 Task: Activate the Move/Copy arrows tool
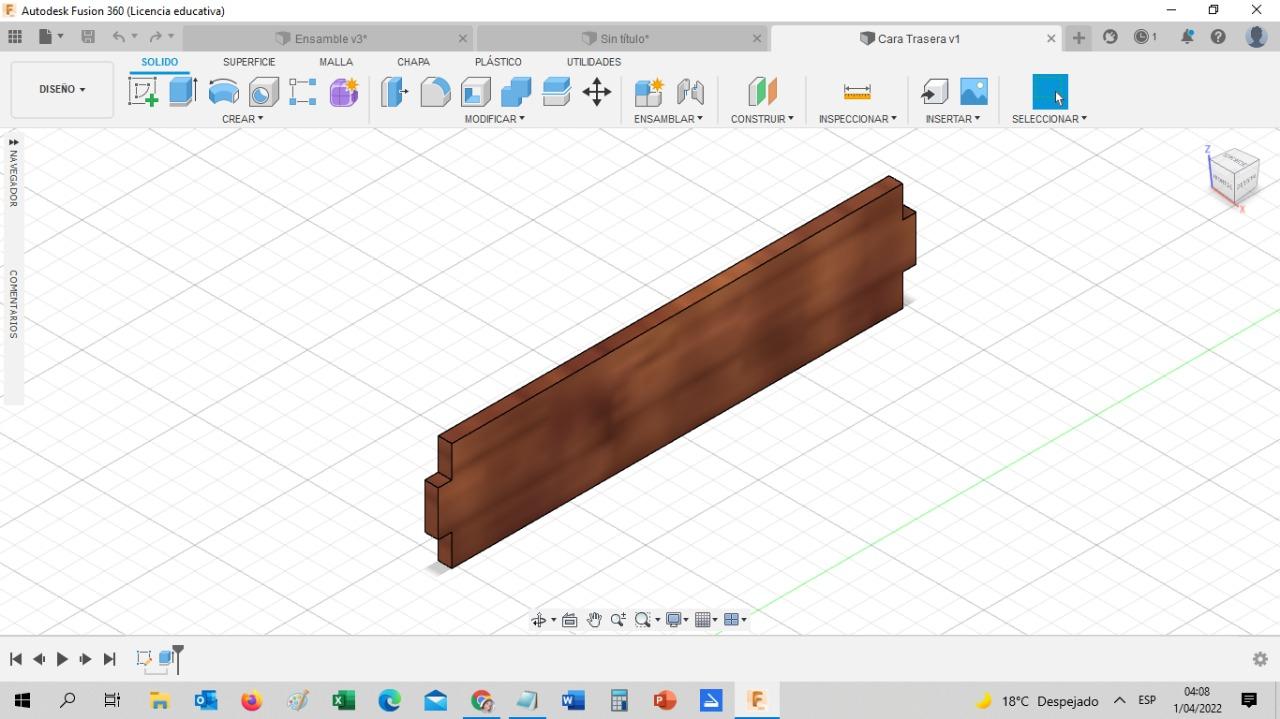(597, 92)
